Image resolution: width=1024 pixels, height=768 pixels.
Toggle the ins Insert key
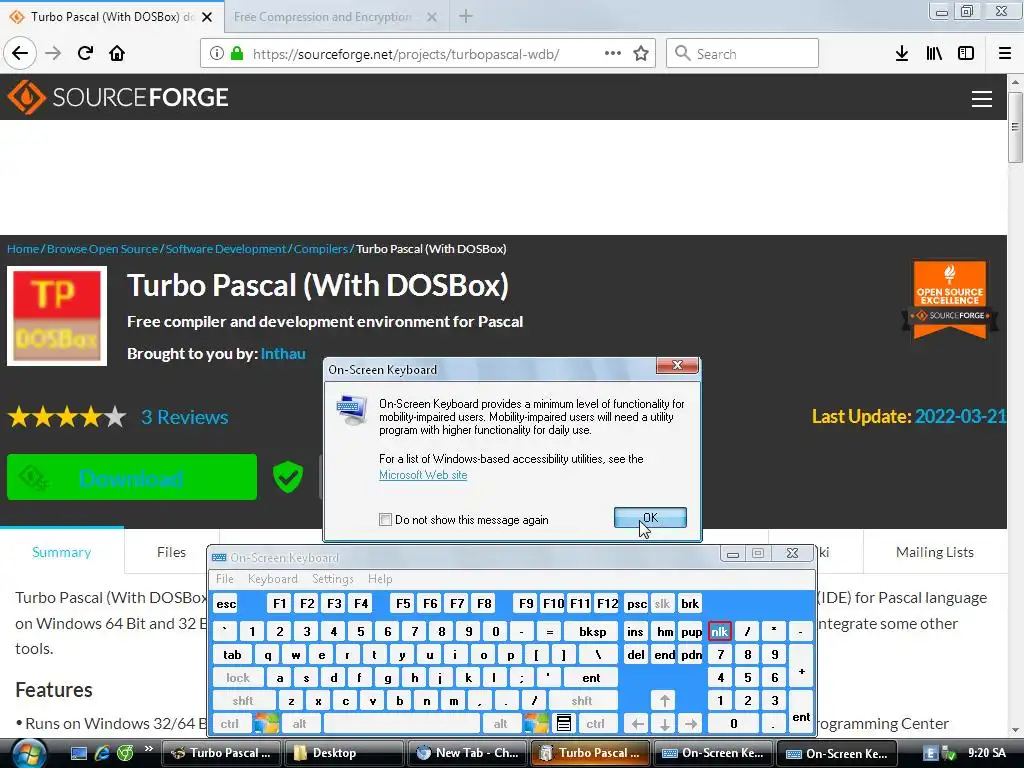[635, 632]
